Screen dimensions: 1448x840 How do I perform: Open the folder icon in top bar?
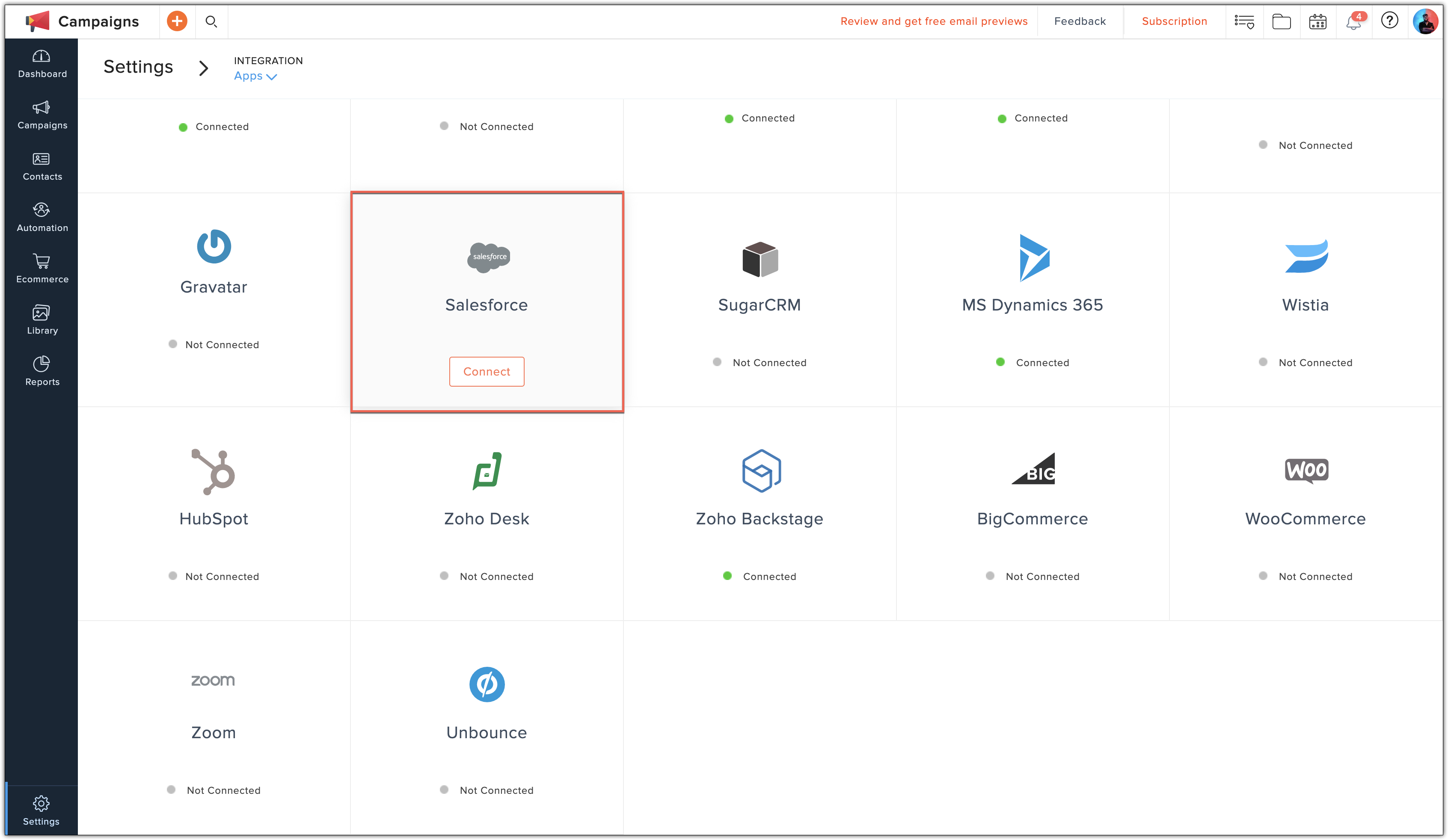tap(1281, 22)
